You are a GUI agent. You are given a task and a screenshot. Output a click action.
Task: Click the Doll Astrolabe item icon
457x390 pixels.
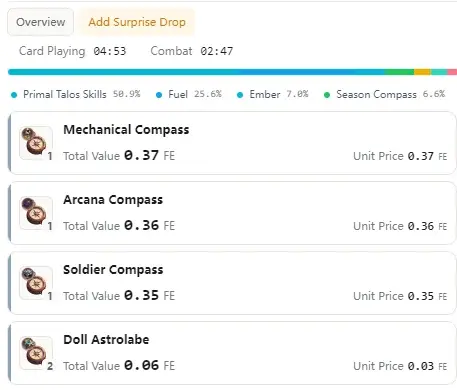click(36, 353)
